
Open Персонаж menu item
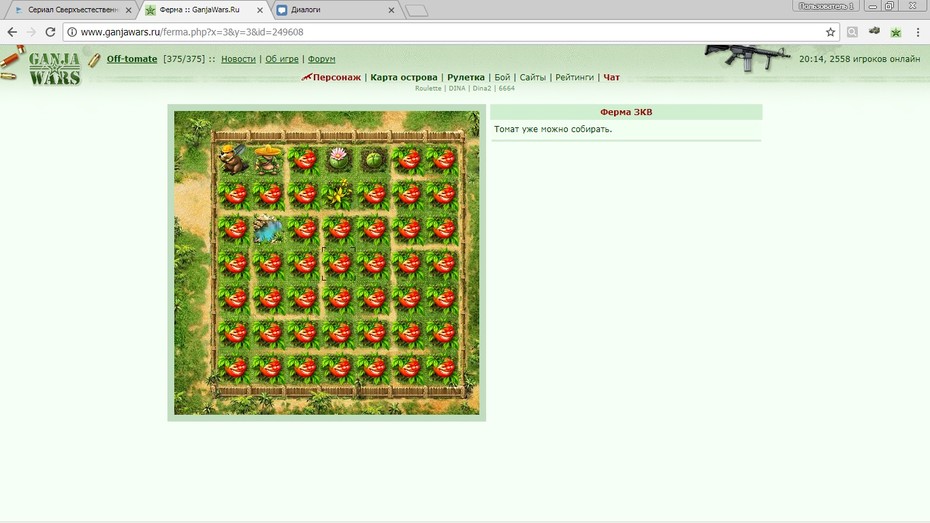pos(336,77)
